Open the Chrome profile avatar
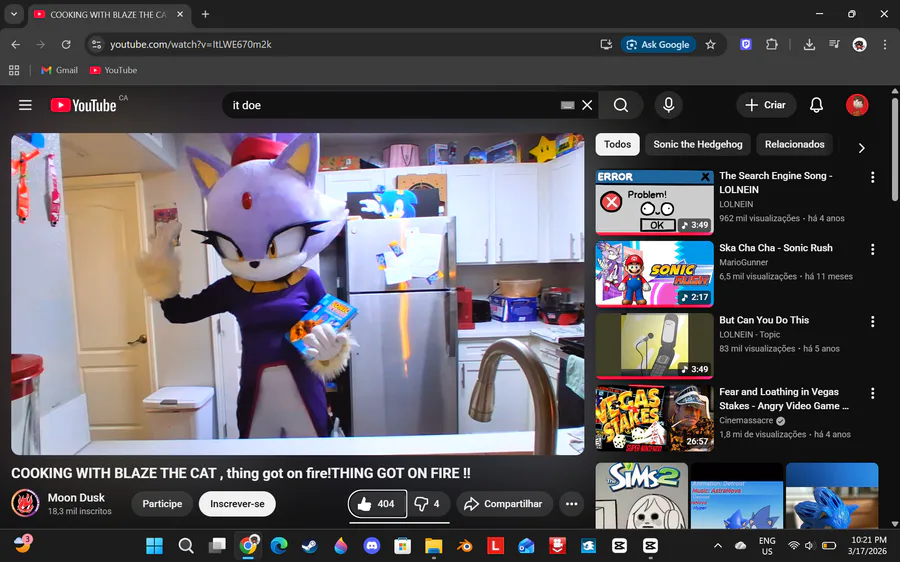This screenshot has height=562, width=900. (859, 44)
